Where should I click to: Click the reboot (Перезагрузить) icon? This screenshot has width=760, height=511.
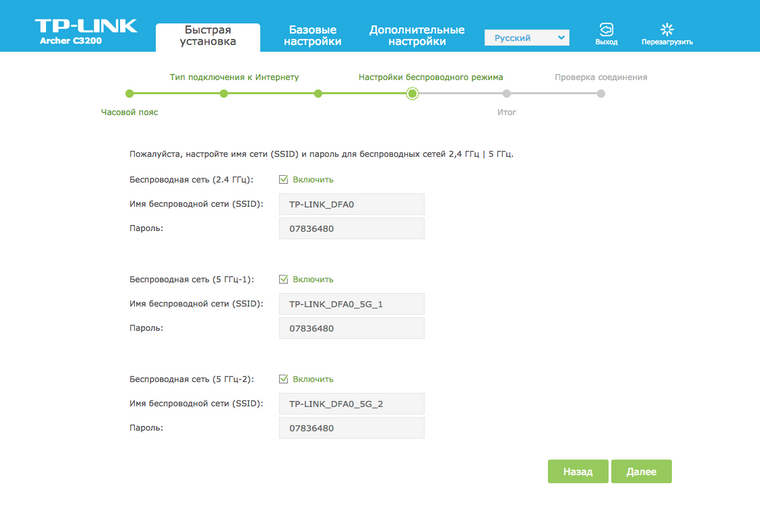coord(667,29)
